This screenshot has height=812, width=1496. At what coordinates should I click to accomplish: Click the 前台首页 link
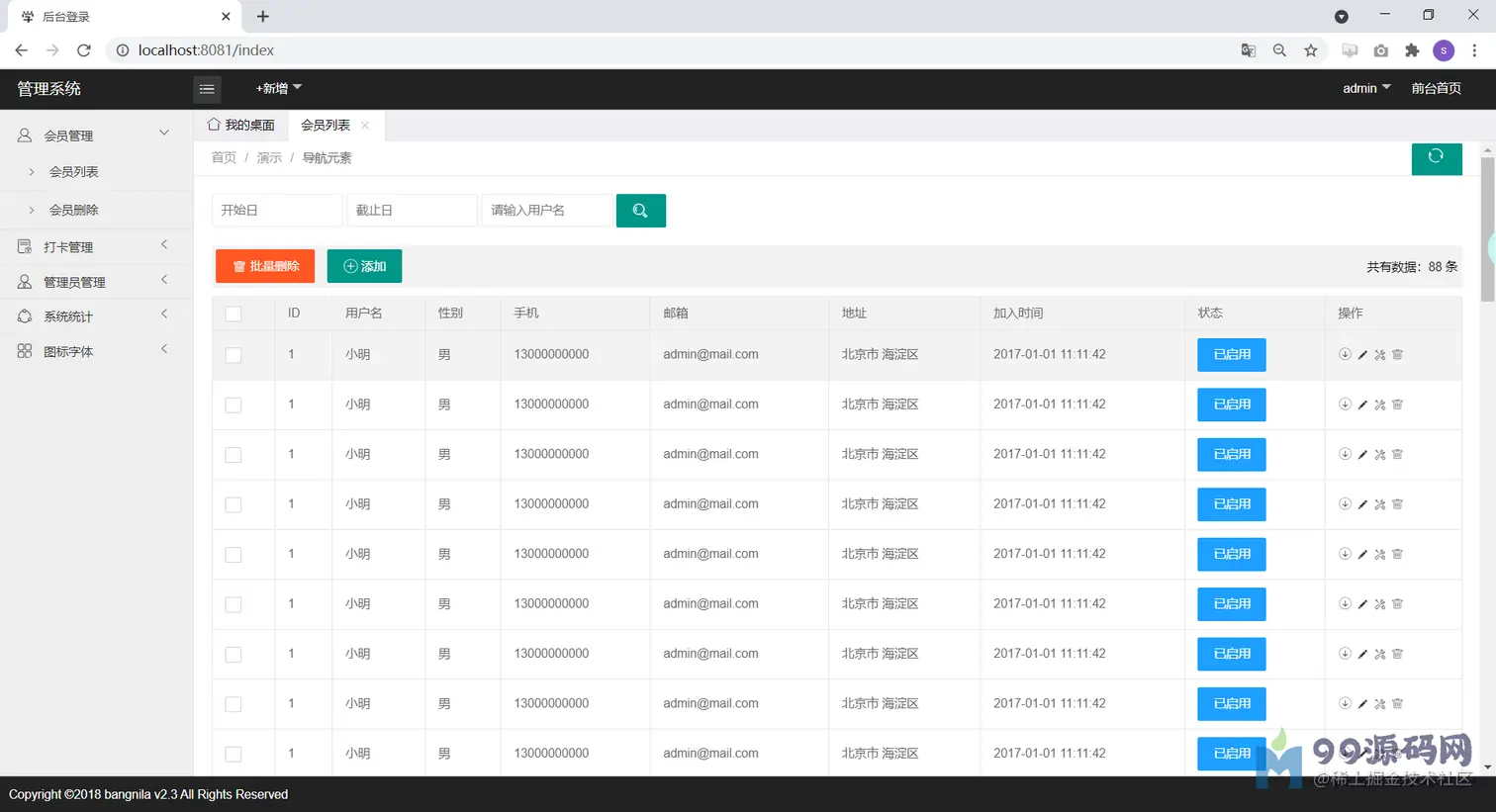[1437, 88]
